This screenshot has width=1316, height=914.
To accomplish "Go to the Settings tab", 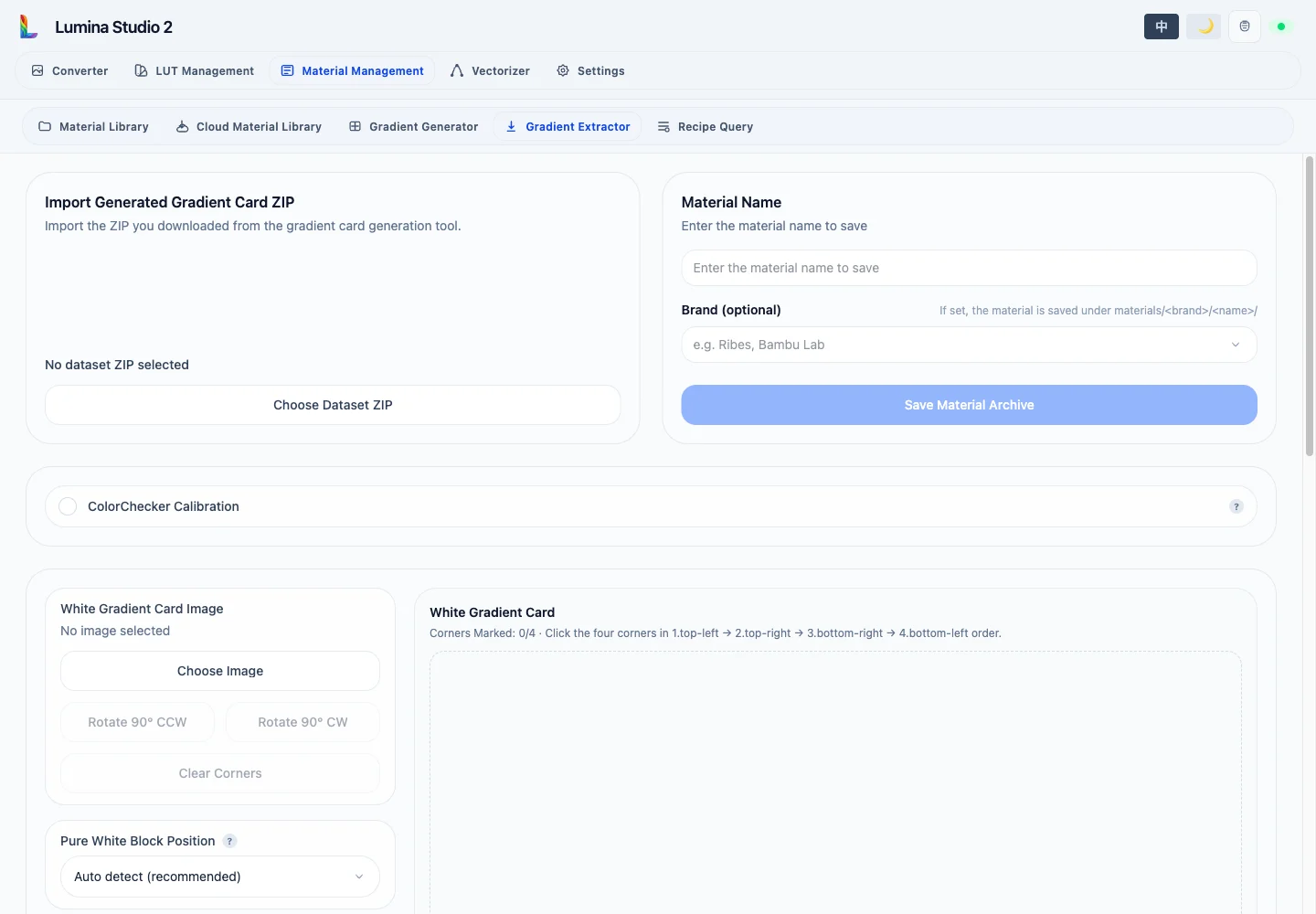I will 590,70.
